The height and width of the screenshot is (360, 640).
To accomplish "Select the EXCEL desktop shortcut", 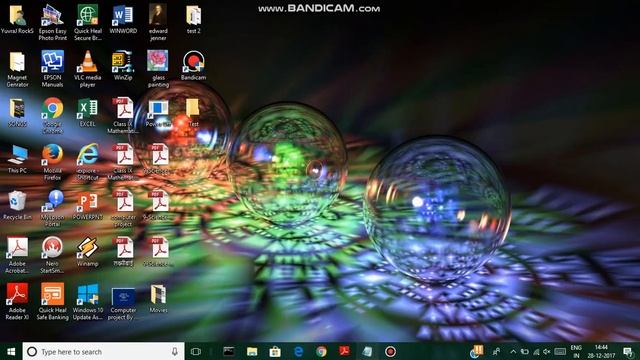I will tap(88, 113).
